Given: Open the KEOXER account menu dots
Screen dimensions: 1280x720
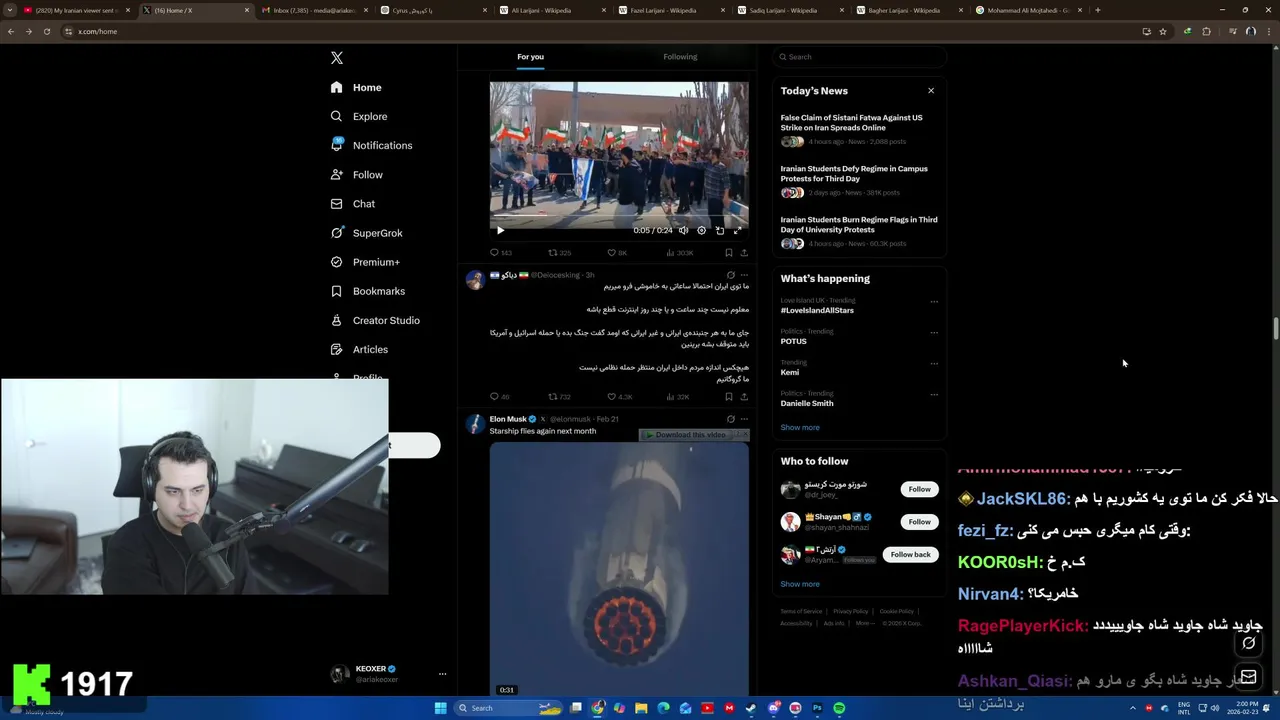Looking at the screenshot, I should (x=442, y=674).
